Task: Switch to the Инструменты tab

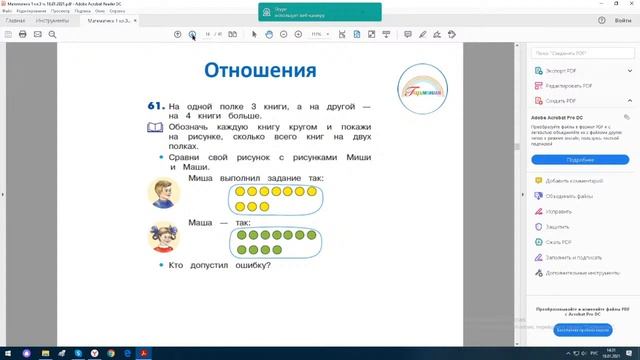Action: 52,20
